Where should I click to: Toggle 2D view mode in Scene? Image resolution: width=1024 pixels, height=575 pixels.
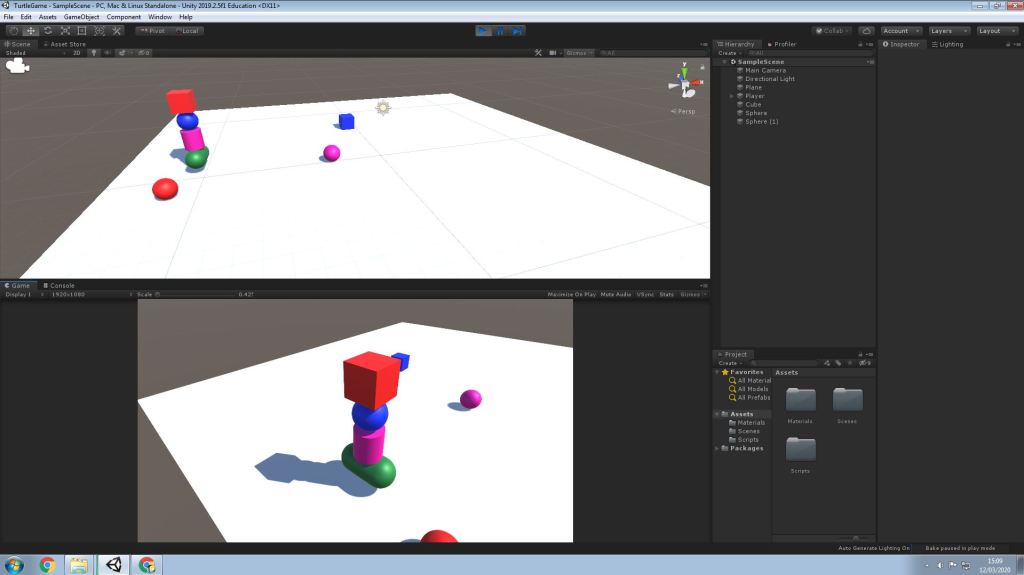[76, 53]
